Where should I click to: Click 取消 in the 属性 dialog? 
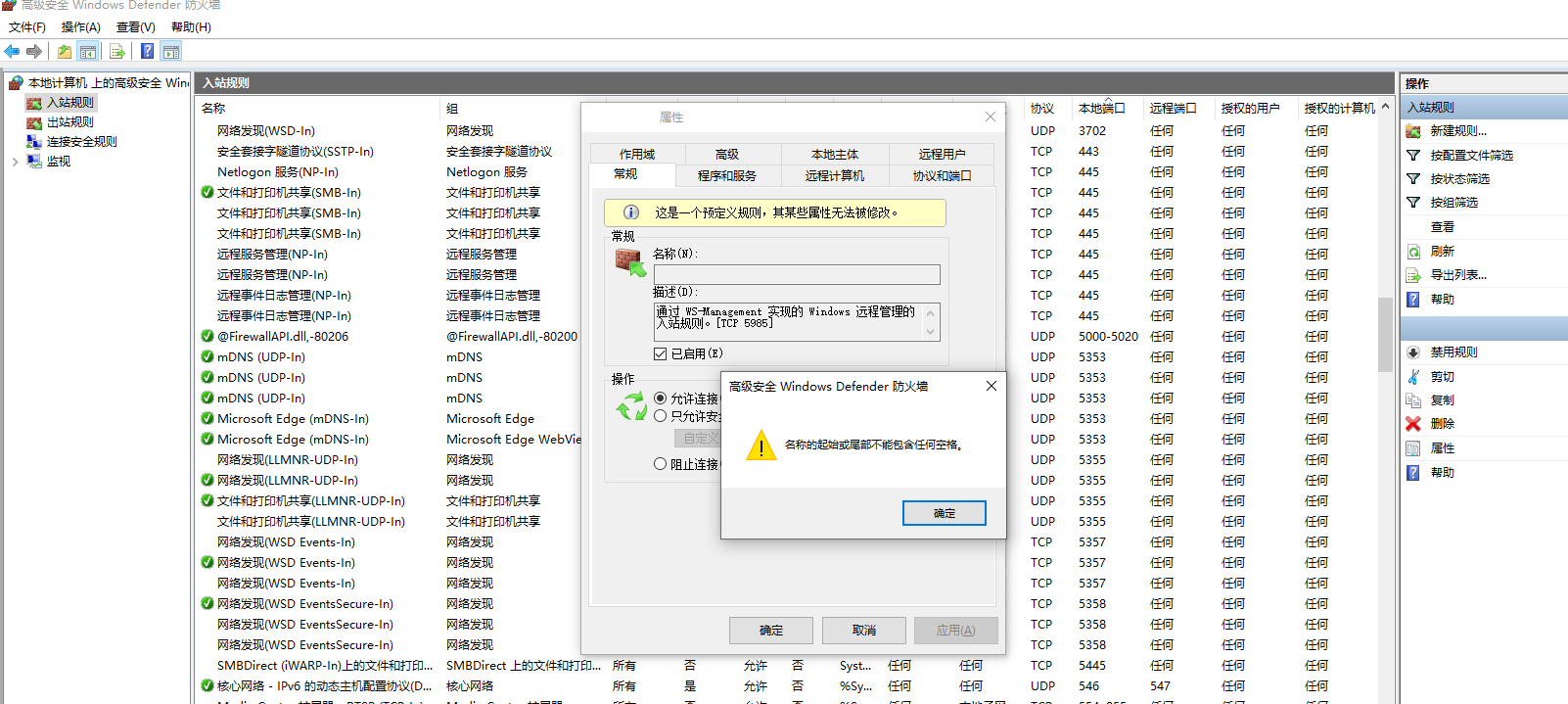pyautogui.click(x=864, y=631)
